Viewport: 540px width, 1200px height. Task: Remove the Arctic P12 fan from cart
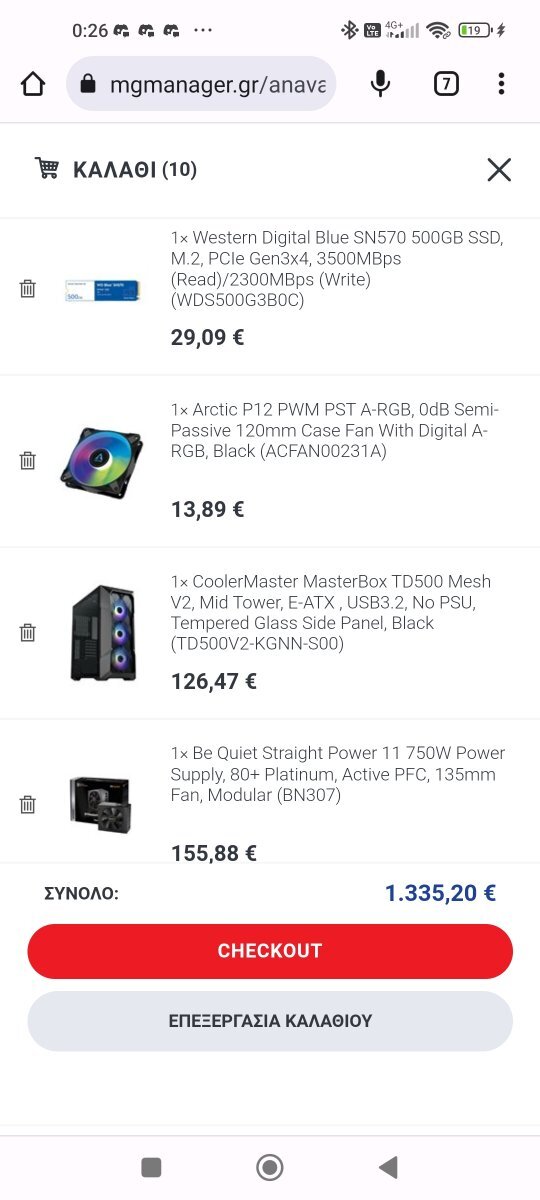(28, 461)
